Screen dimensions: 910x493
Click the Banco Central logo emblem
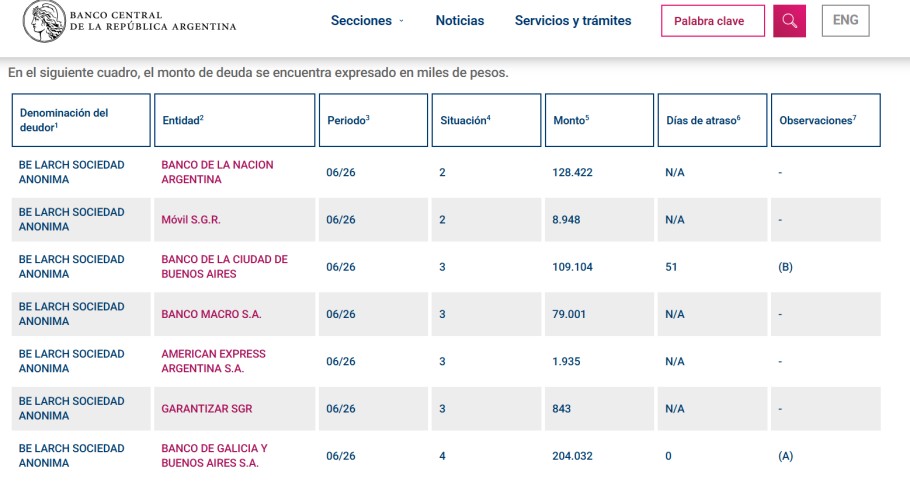pos(44,21)
